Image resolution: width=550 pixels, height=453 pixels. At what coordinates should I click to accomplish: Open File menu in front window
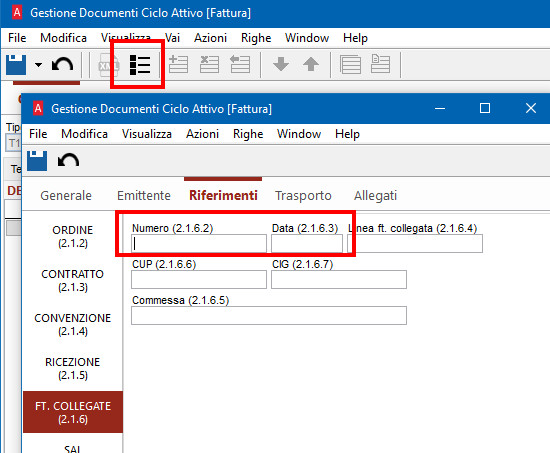[38, 134]
